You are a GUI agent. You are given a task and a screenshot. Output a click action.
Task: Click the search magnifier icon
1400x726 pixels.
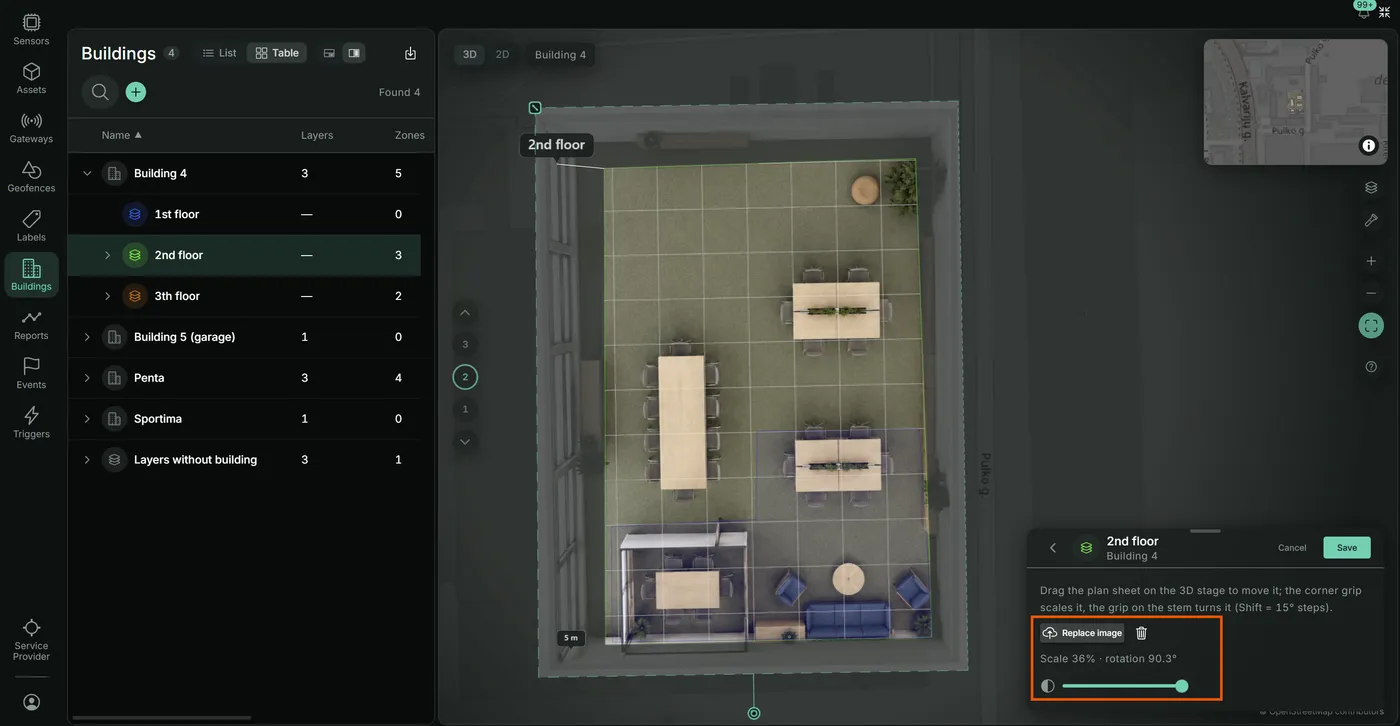tap(100, 92)
